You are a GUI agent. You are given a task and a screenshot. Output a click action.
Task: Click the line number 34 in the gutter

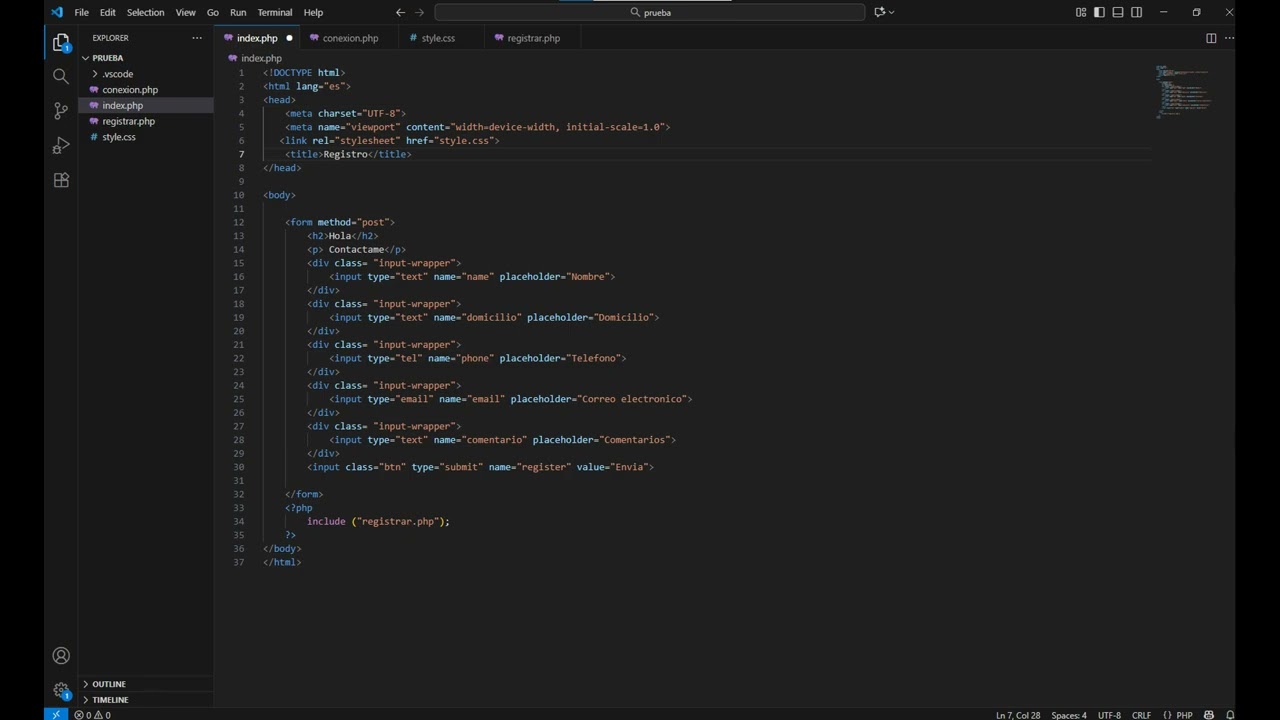239,521
